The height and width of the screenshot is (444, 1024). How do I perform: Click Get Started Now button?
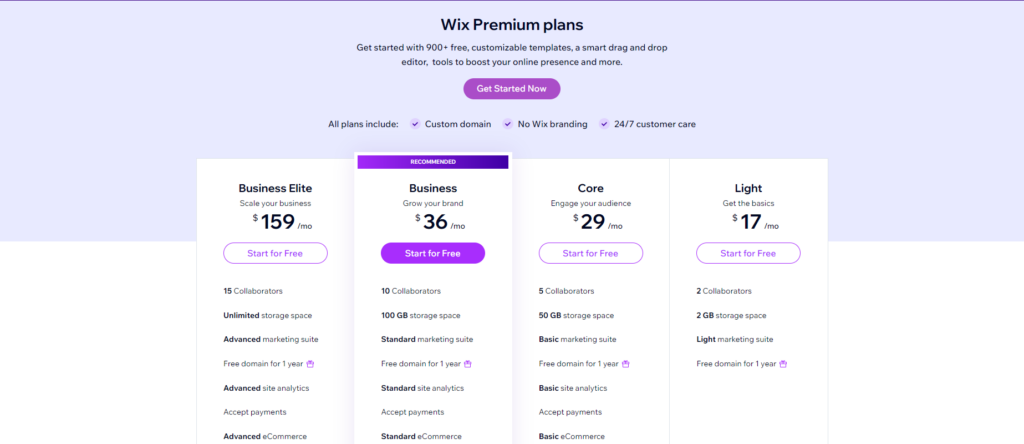point(511,89)
